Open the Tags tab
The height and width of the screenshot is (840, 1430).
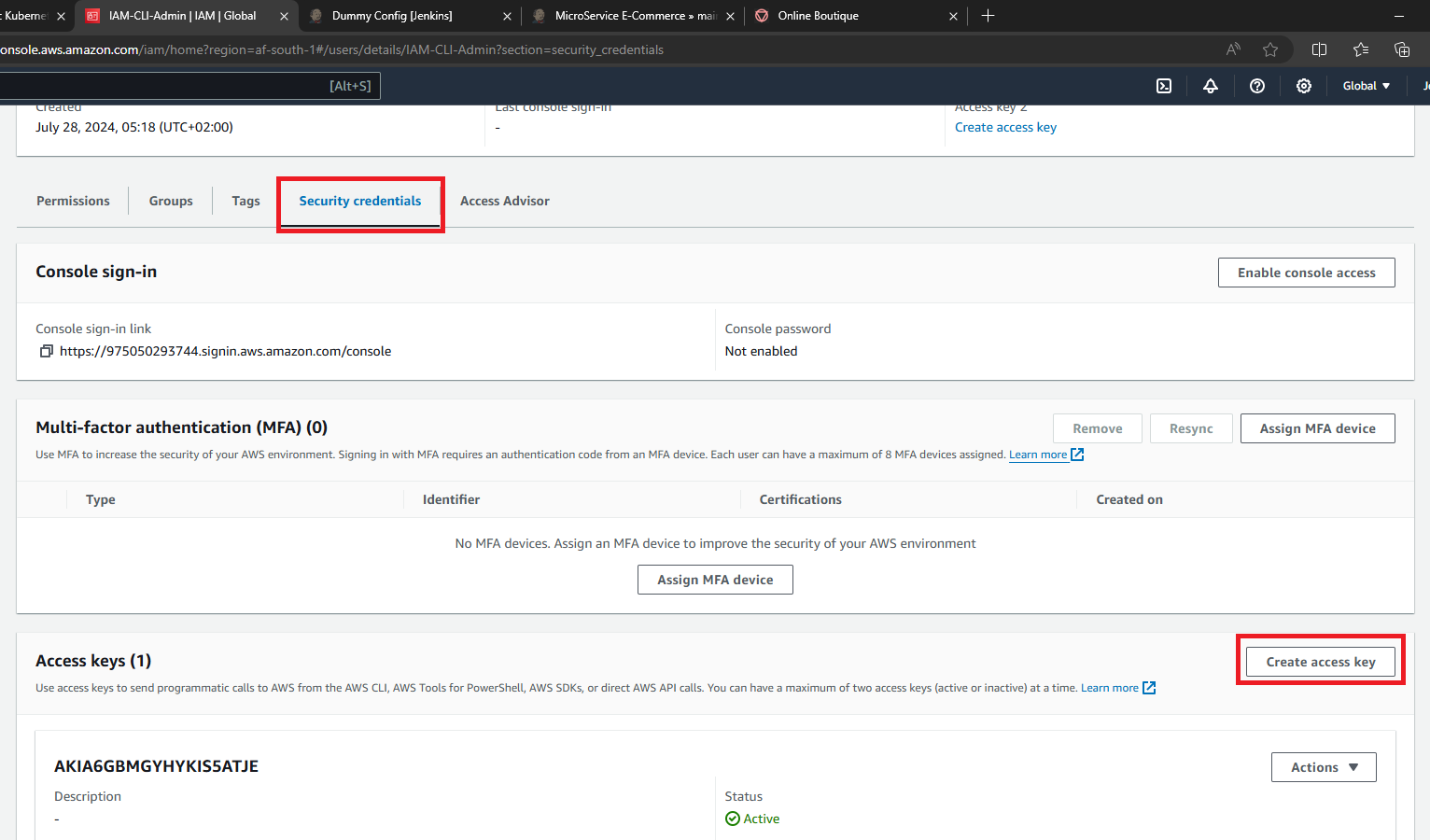tap(245, 201)
